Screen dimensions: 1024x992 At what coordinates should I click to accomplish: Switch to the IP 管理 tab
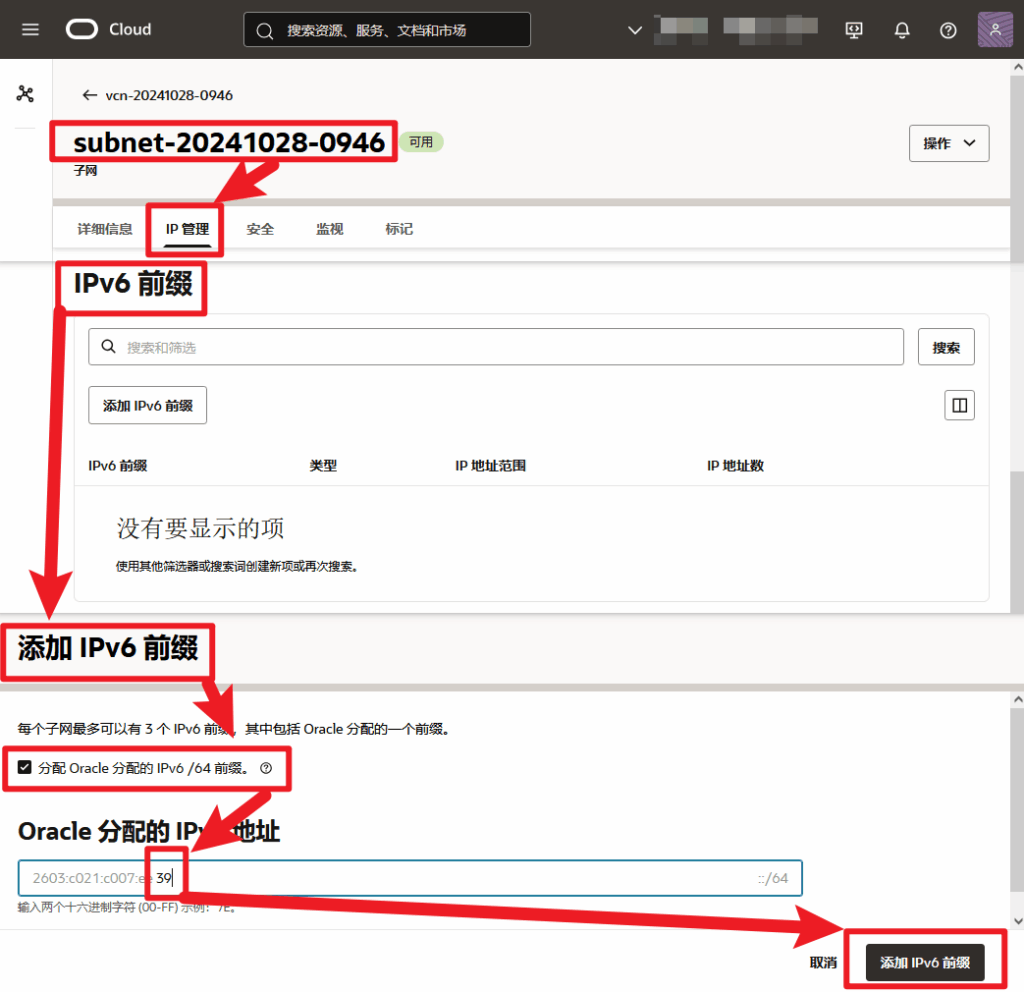187,229
